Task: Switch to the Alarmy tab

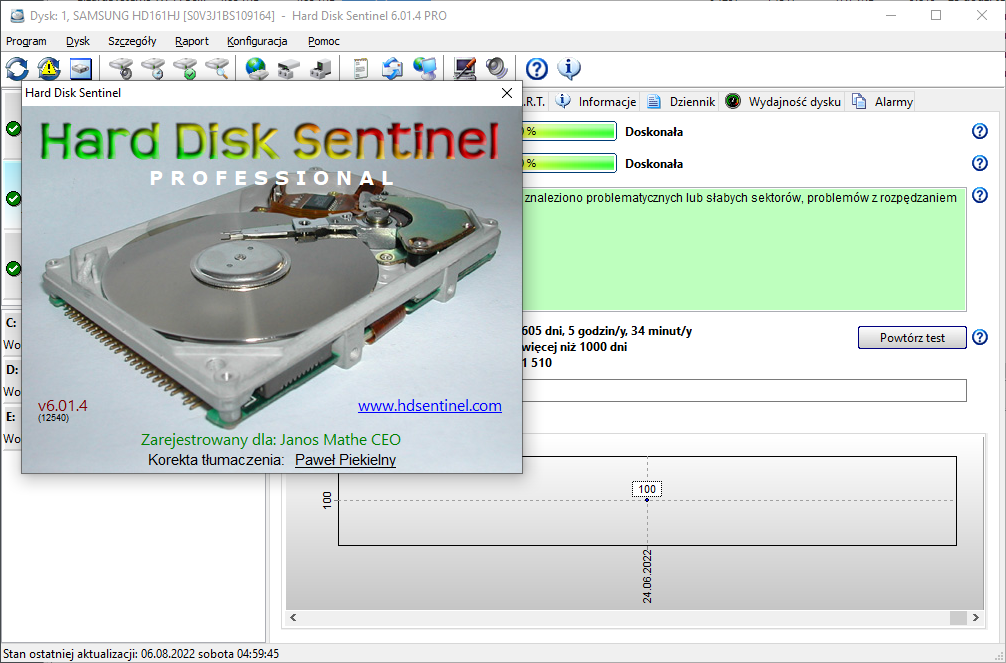Action: (882, 101)
